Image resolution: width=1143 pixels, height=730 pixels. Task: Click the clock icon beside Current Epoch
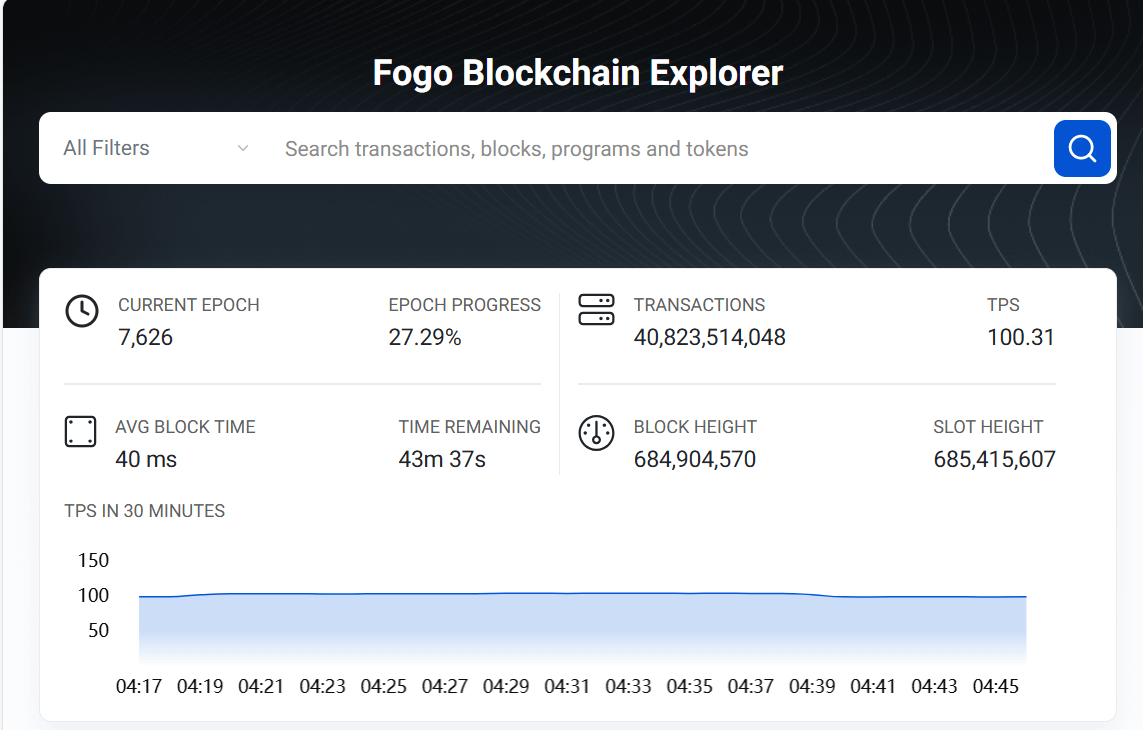(82, 311)
